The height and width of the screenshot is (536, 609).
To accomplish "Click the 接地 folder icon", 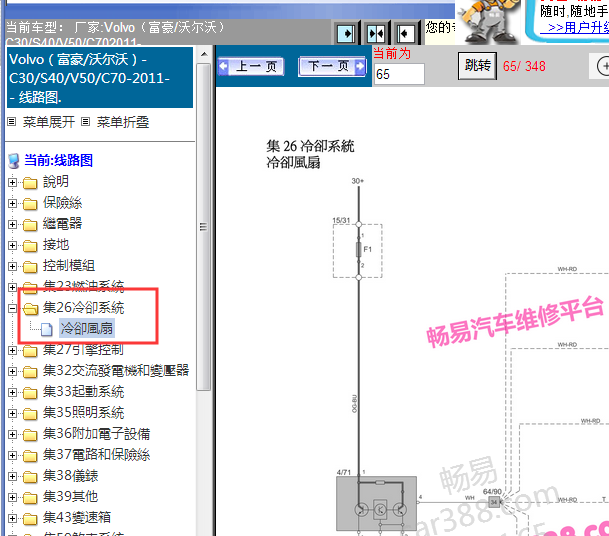I will [x=30, y=245].
